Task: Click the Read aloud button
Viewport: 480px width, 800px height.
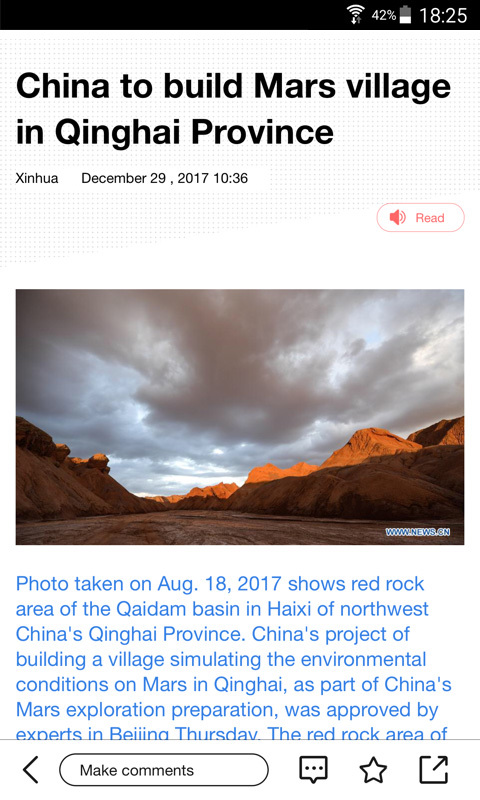Action: pyautogui.click(x=420, y=218)
